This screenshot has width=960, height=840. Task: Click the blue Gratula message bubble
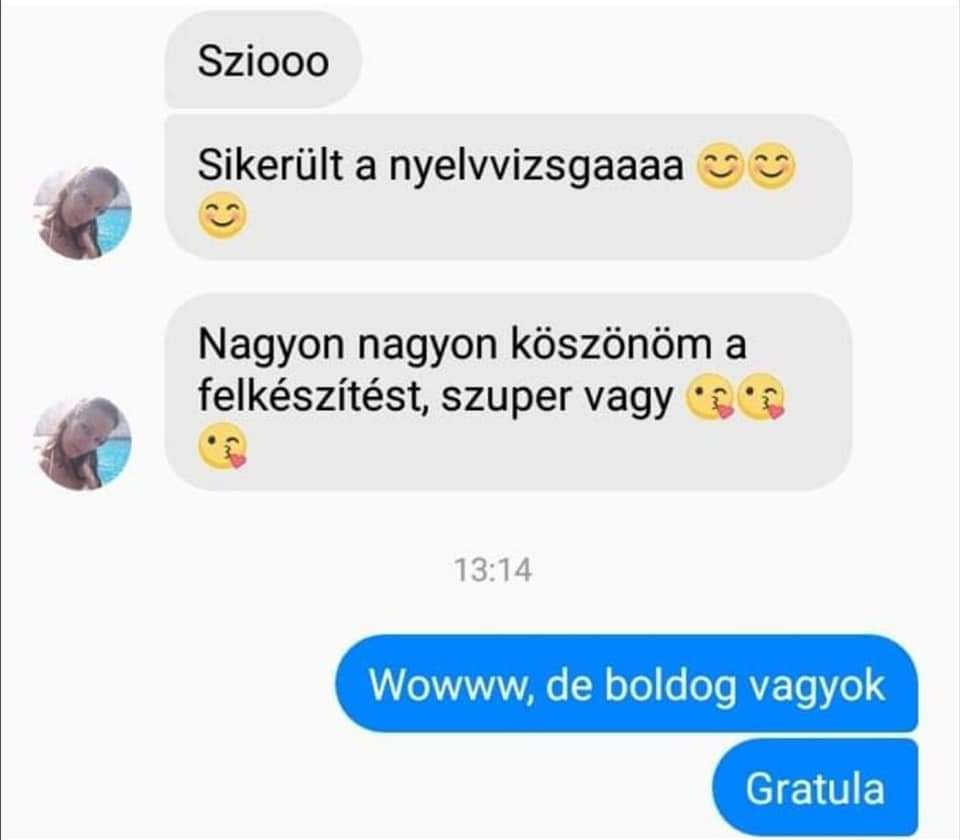click(x=815, y=787)
